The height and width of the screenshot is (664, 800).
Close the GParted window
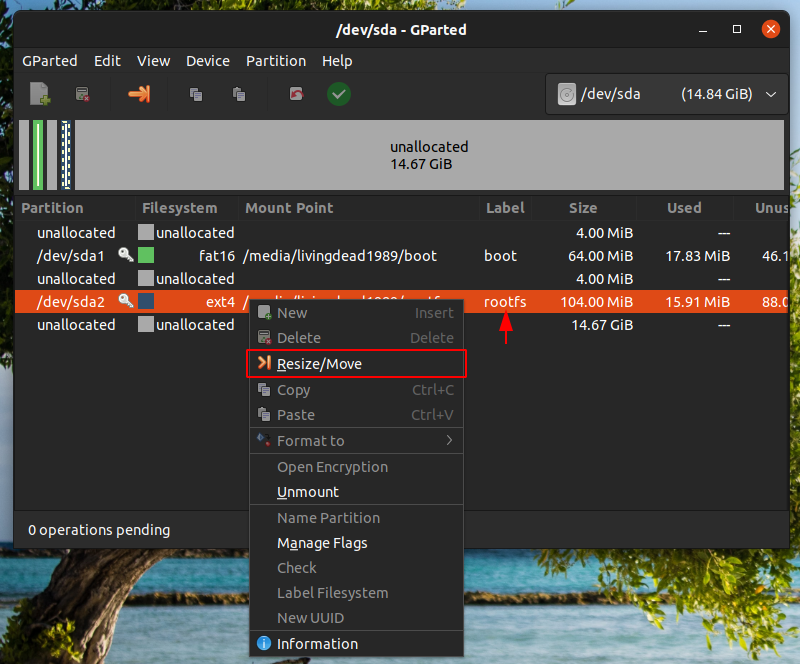point(771,29)
